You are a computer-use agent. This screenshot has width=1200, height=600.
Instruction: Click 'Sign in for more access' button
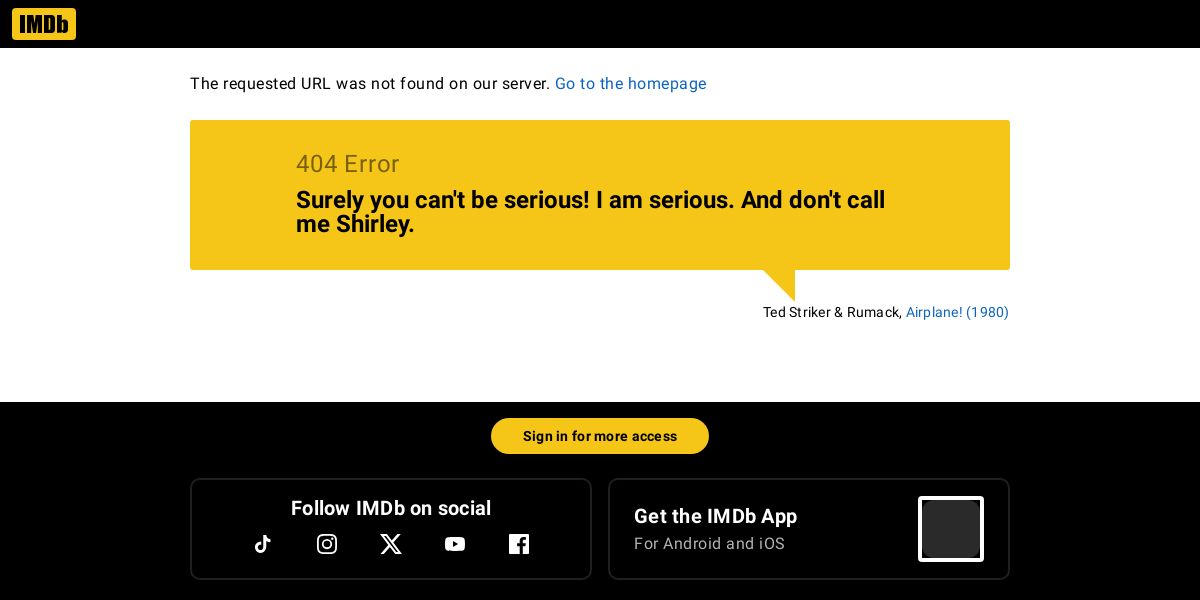[x=600, y=436]
